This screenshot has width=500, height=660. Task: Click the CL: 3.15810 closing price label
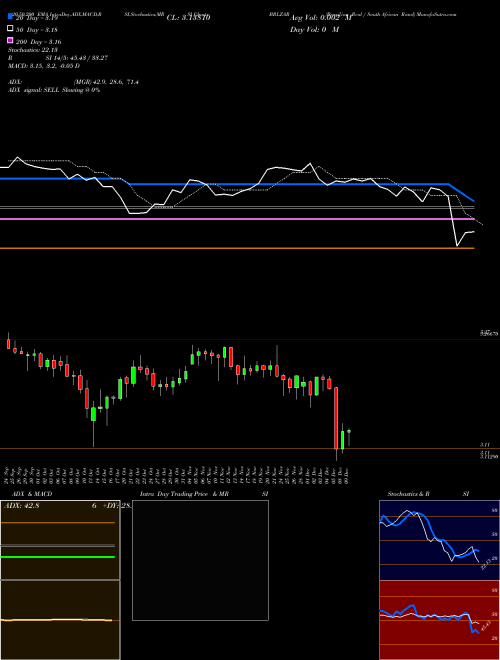(188, 18)
